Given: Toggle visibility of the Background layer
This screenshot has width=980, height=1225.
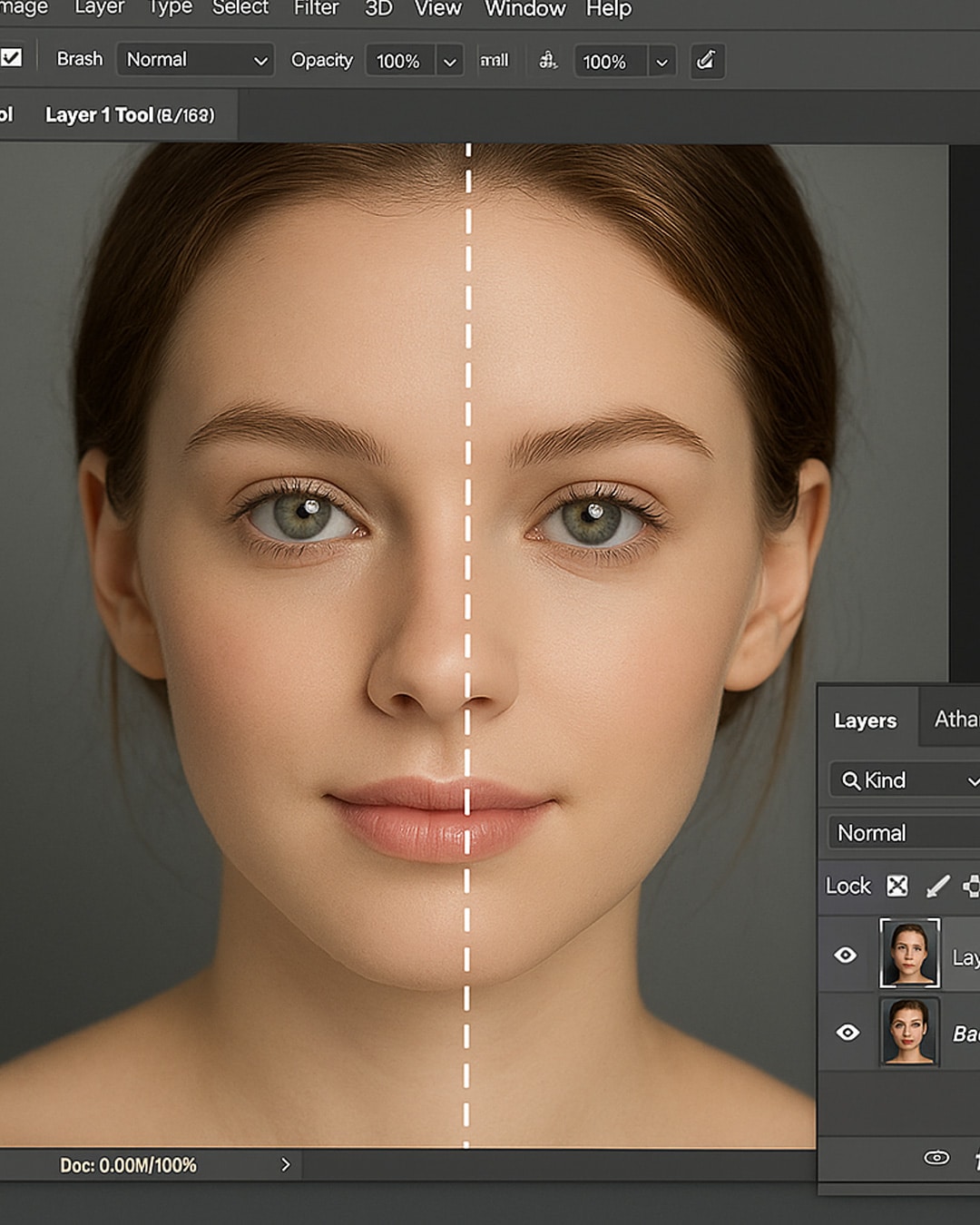Looking at the screenshot, I should pos(848,1033).
